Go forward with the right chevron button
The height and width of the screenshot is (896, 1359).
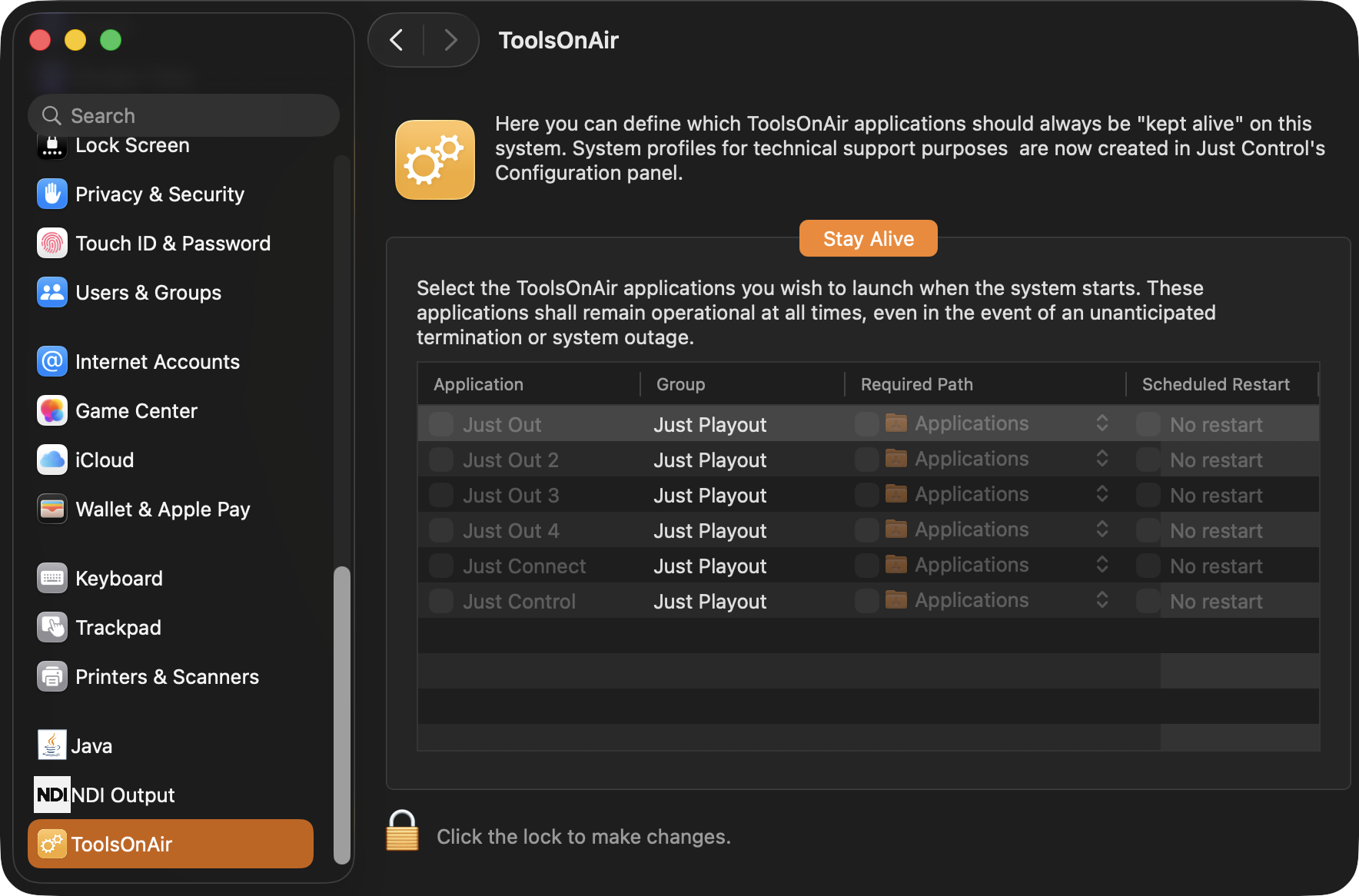click(450, 40)
